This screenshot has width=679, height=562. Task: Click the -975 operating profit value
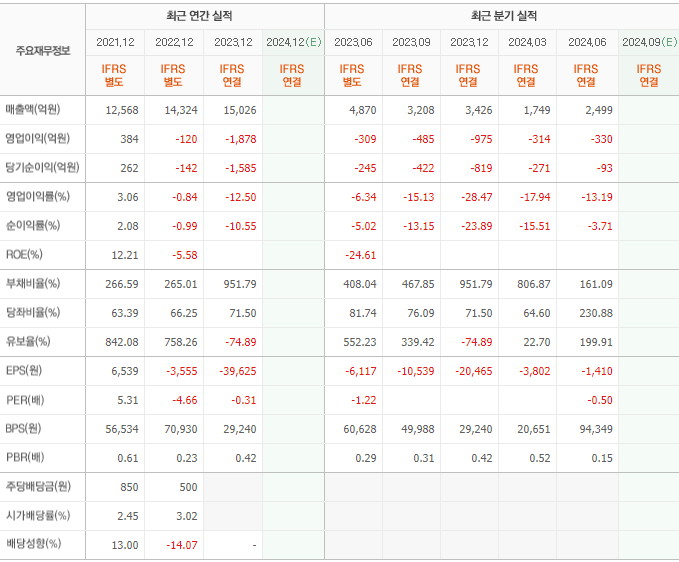click(x=482, y=139)
